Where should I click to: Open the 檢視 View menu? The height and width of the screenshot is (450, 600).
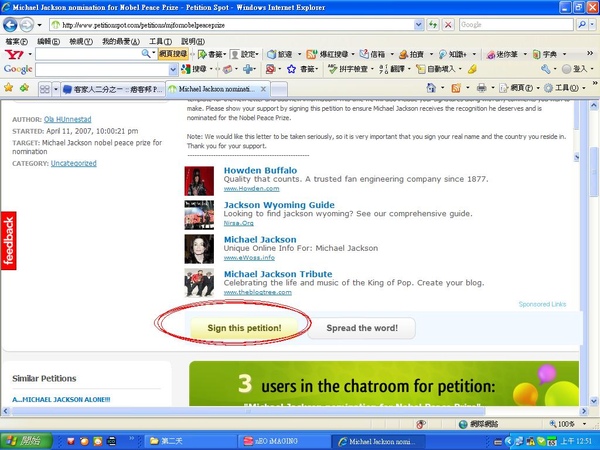point(81,41)
